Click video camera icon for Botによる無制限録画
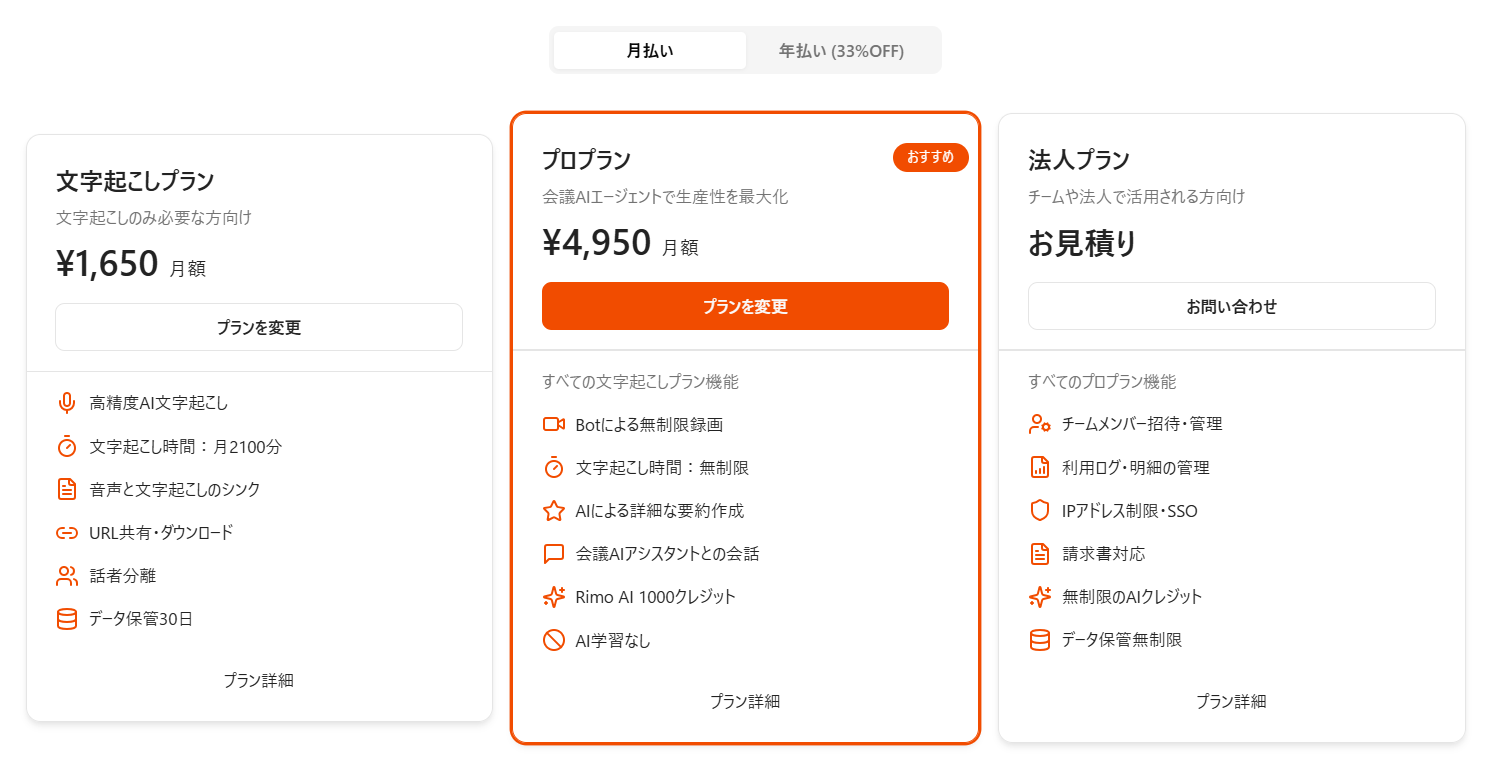This screenshot has width=1492, height=763. point(554,424)
